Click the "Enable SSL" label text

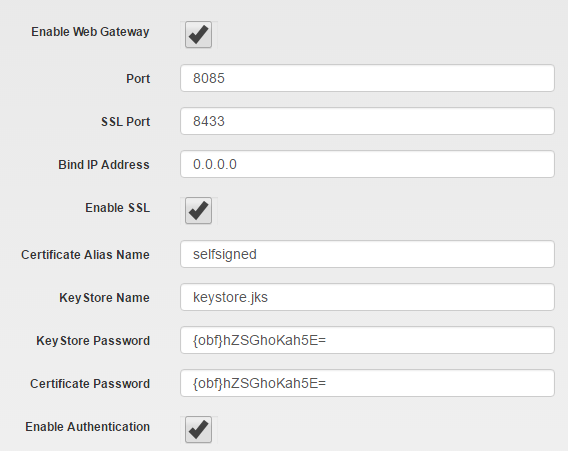pyautogui.click(x=117, y=208)
